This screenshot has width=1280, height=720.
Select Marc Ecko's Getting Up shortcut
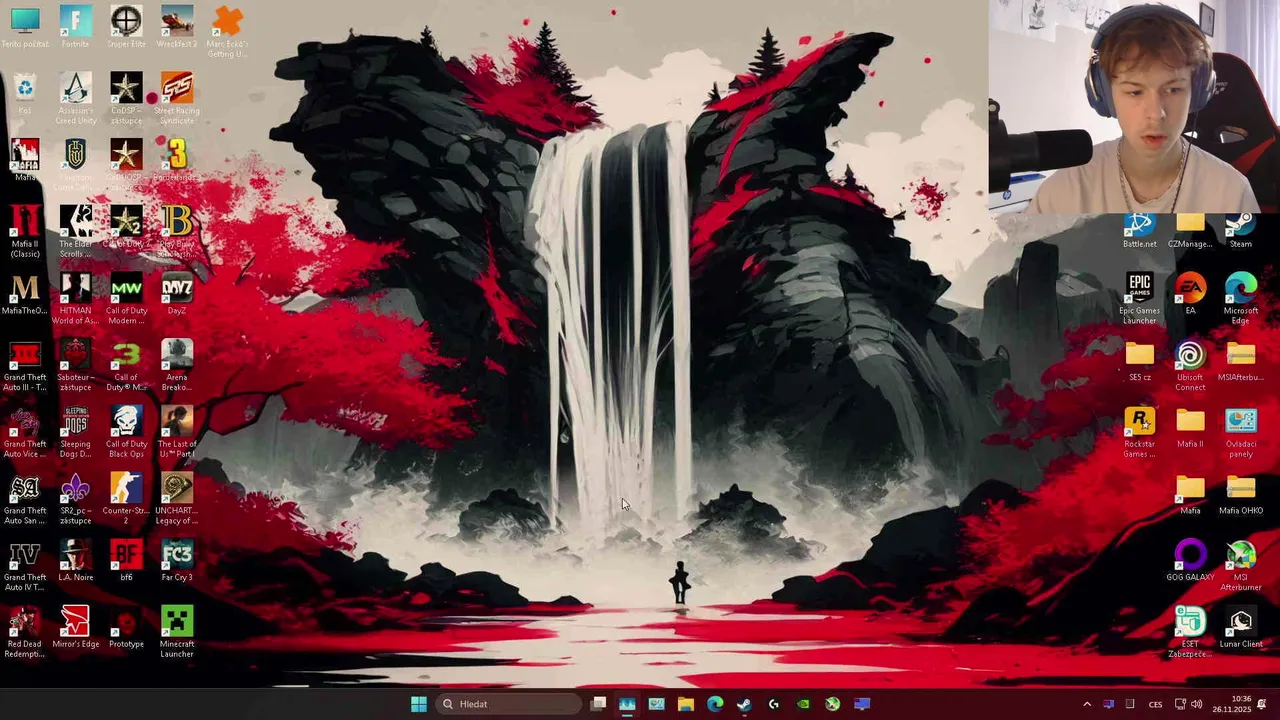(228, 31)
